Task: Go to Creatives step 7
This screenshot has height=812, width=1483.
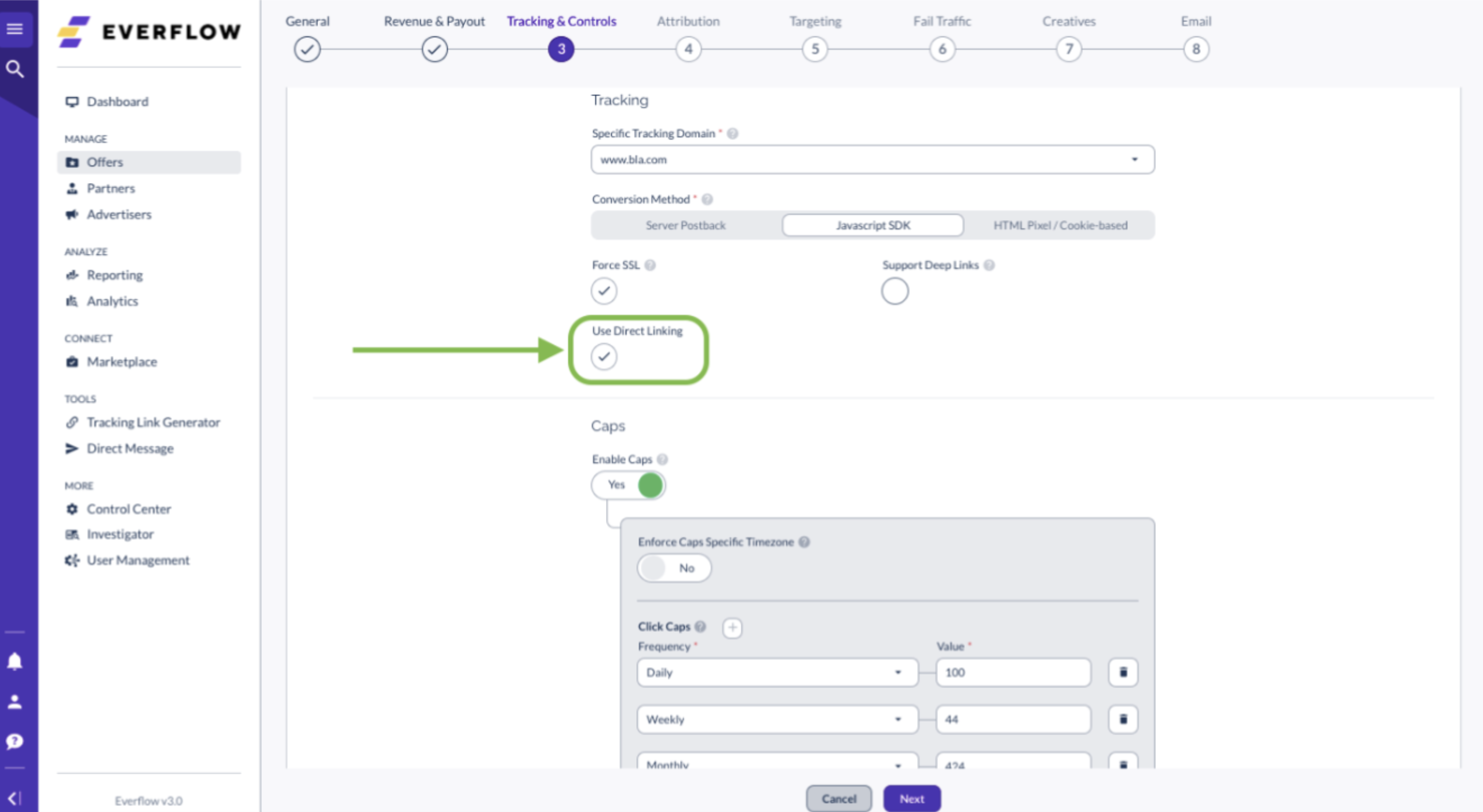Action: pyautogui.click(x=1069, y=49)
